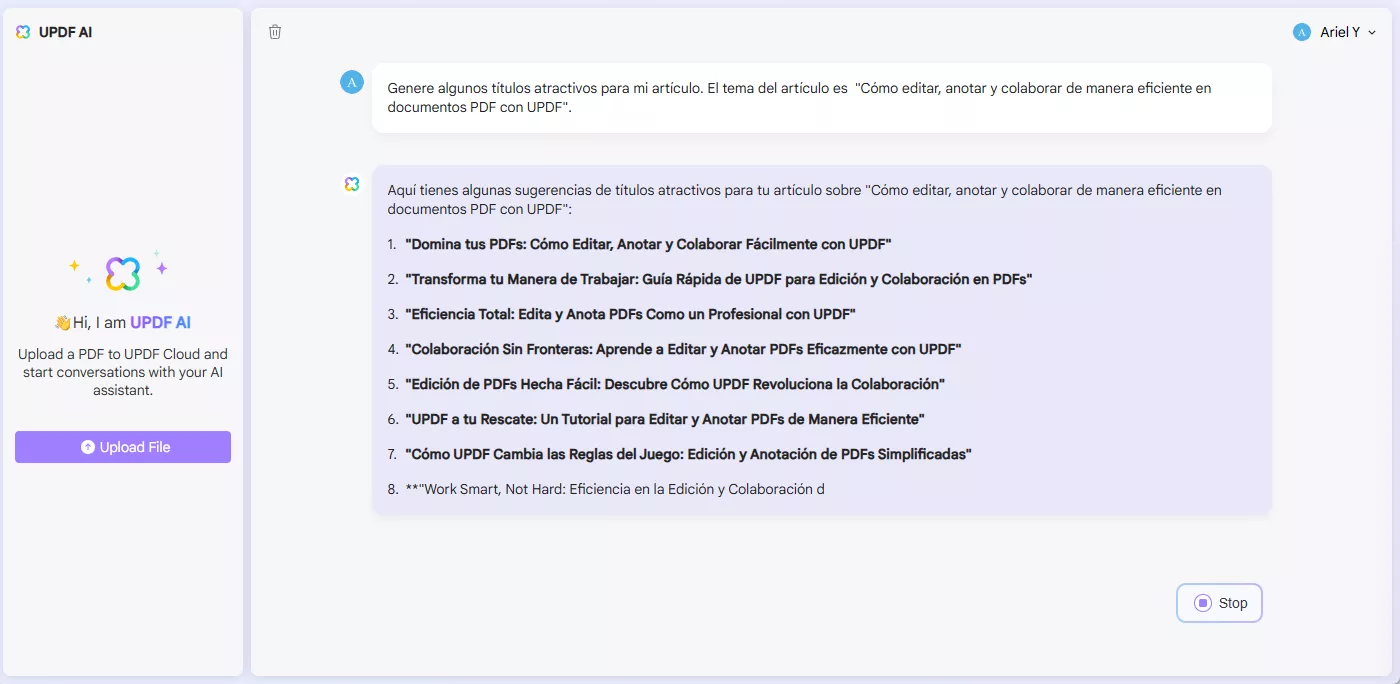The image size is (1400, 684).
Task: Click title 7 "Cómo UPDF Cambia las Reglas" line
Action: pos(688,454)
